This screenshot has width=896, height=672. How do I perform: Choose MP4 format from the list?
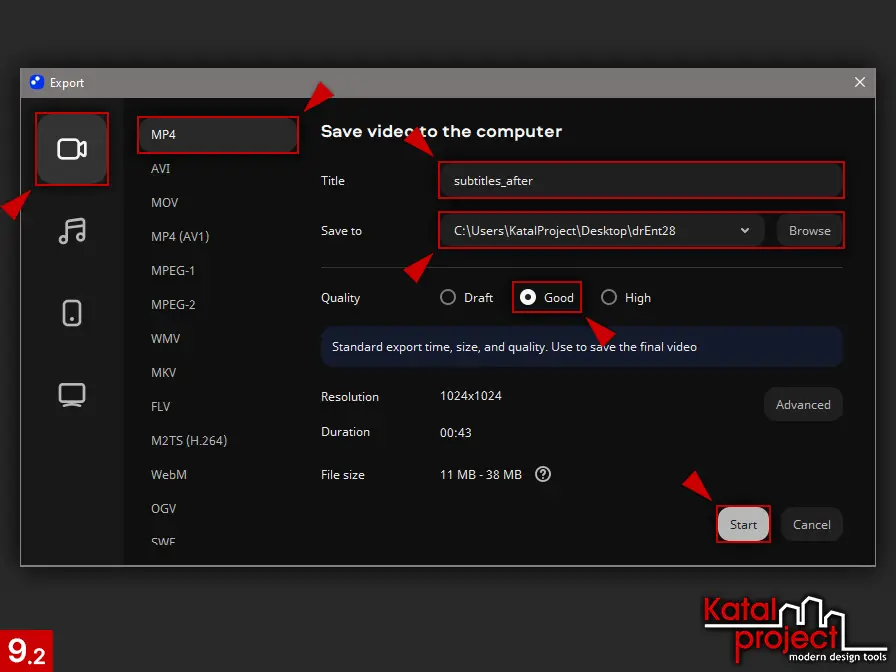[217, 135]
